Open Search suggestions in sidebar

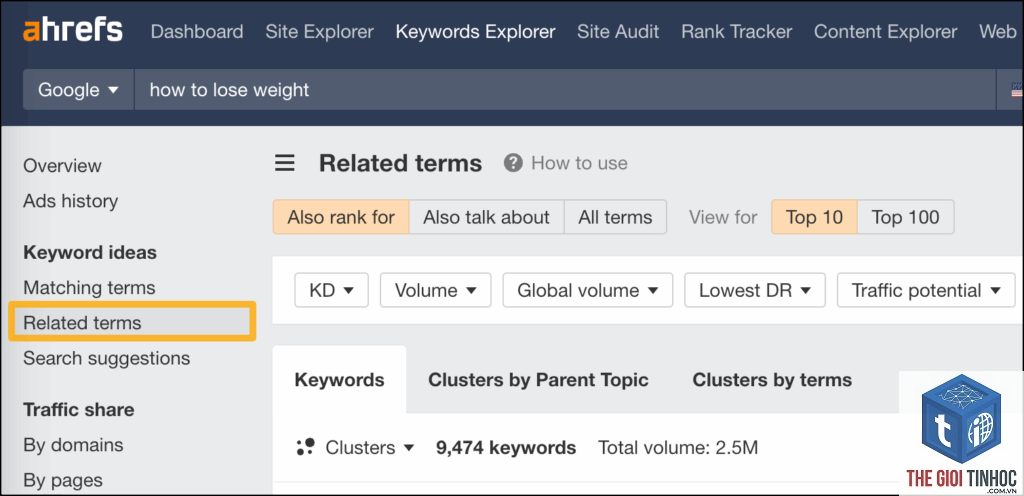coord(106,358)
